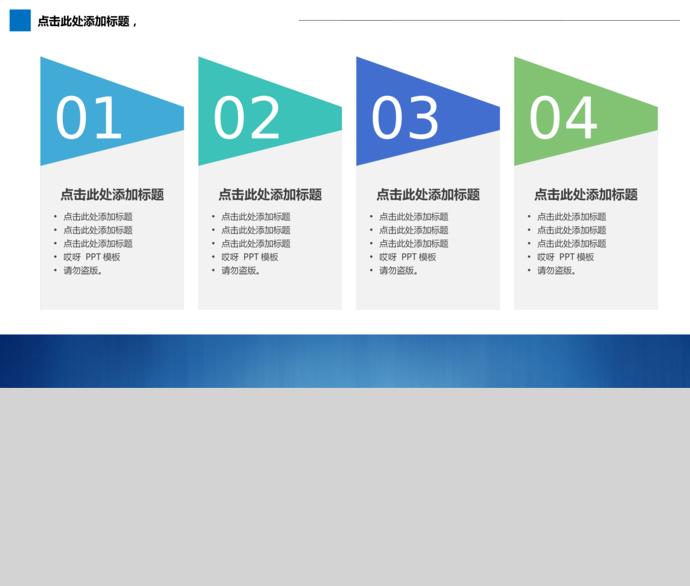Click the bold heading in the 02 card
The width and height of the screenshot is (690, 586).
click(x=270, y=194)
